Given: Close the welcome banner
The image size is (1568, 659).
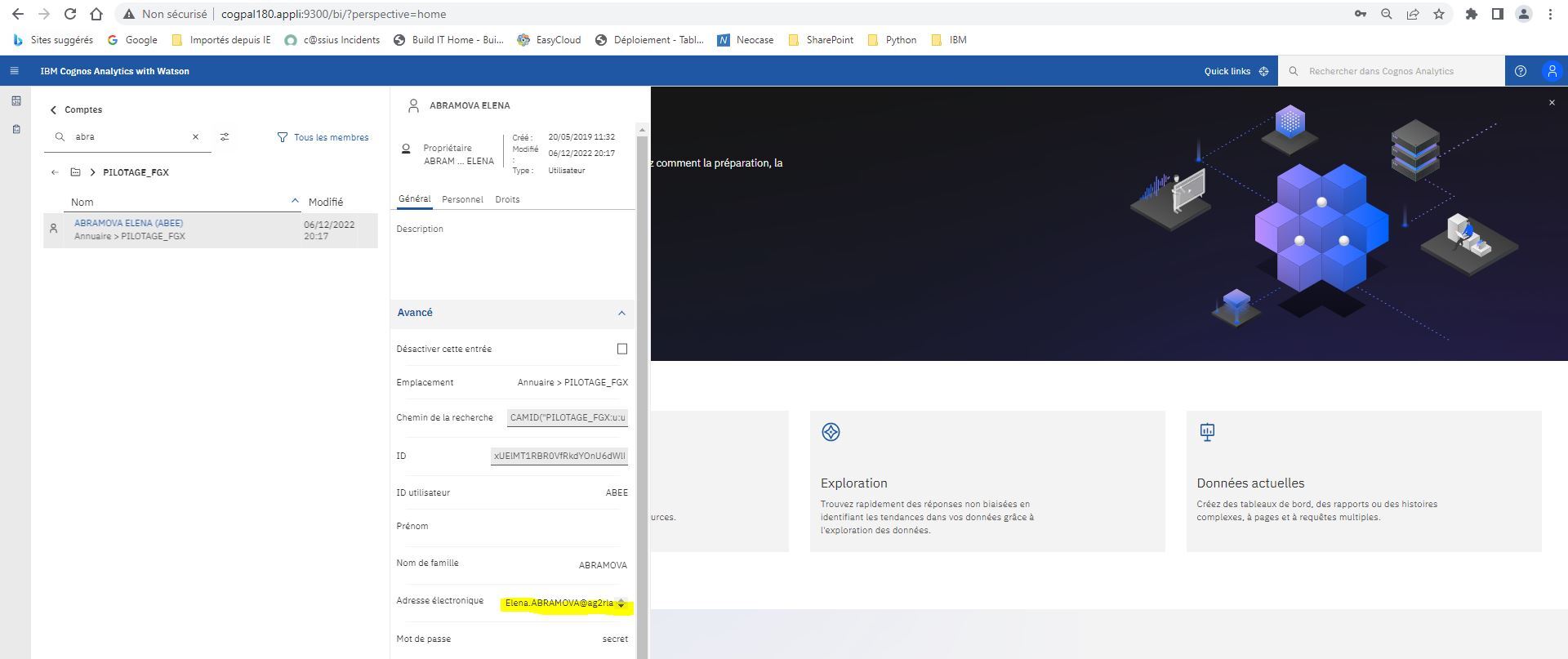Looking at the screenshot, I should point(1552,103).
